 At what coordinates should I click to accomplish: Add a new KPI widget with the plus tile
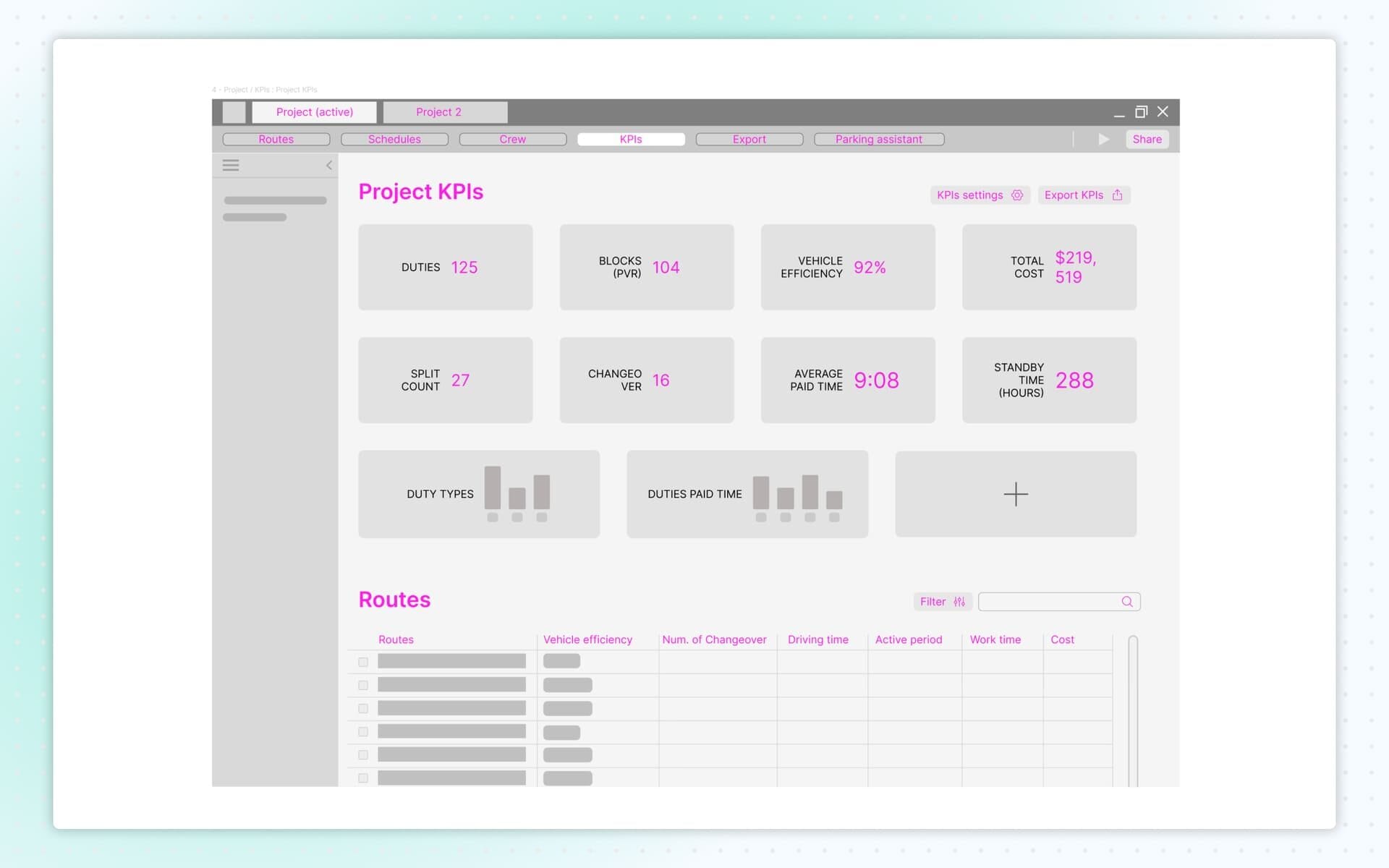point(1016,494)
